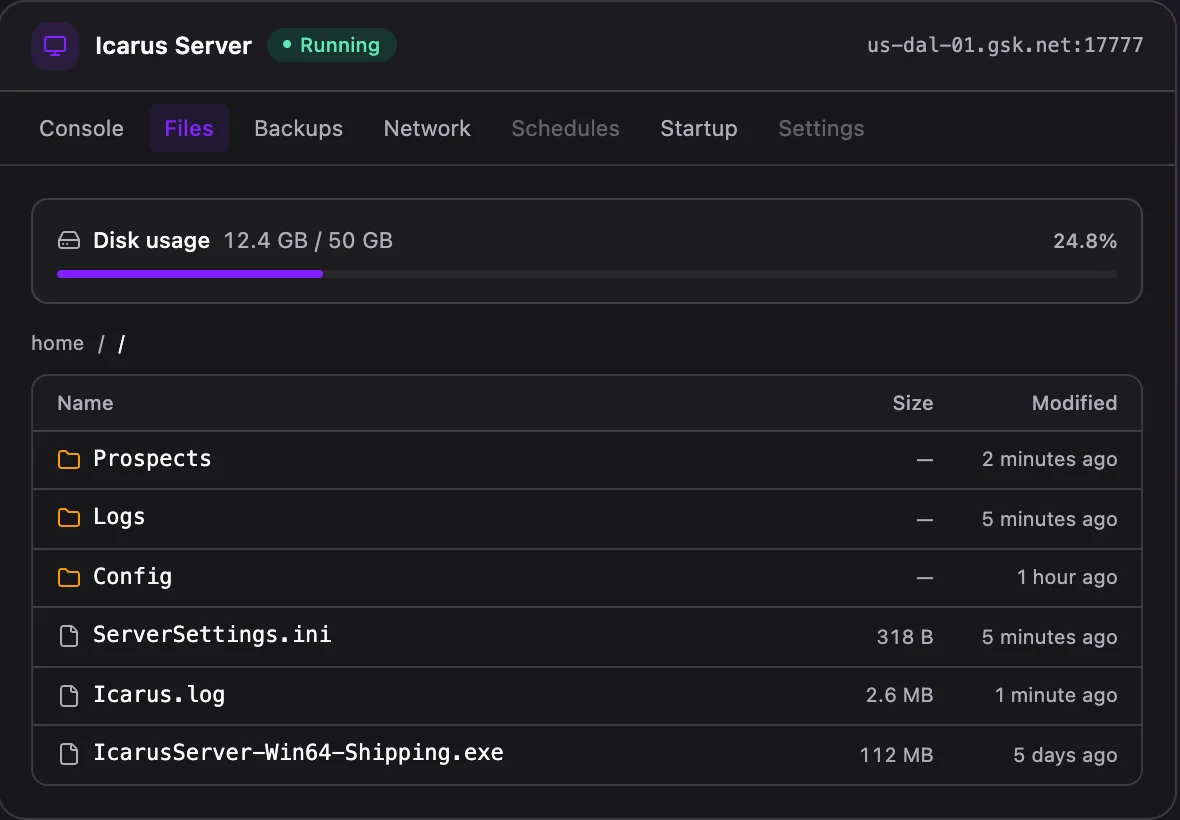The width and height of the screenshot is (1180, 820).
Task: Click the 318 B size of ServerSettings.ini
Action: (x=905, y=637)
